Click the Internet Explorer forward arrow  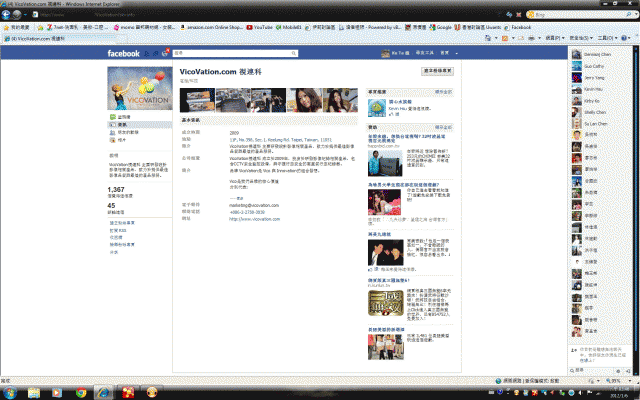[17, 15]
